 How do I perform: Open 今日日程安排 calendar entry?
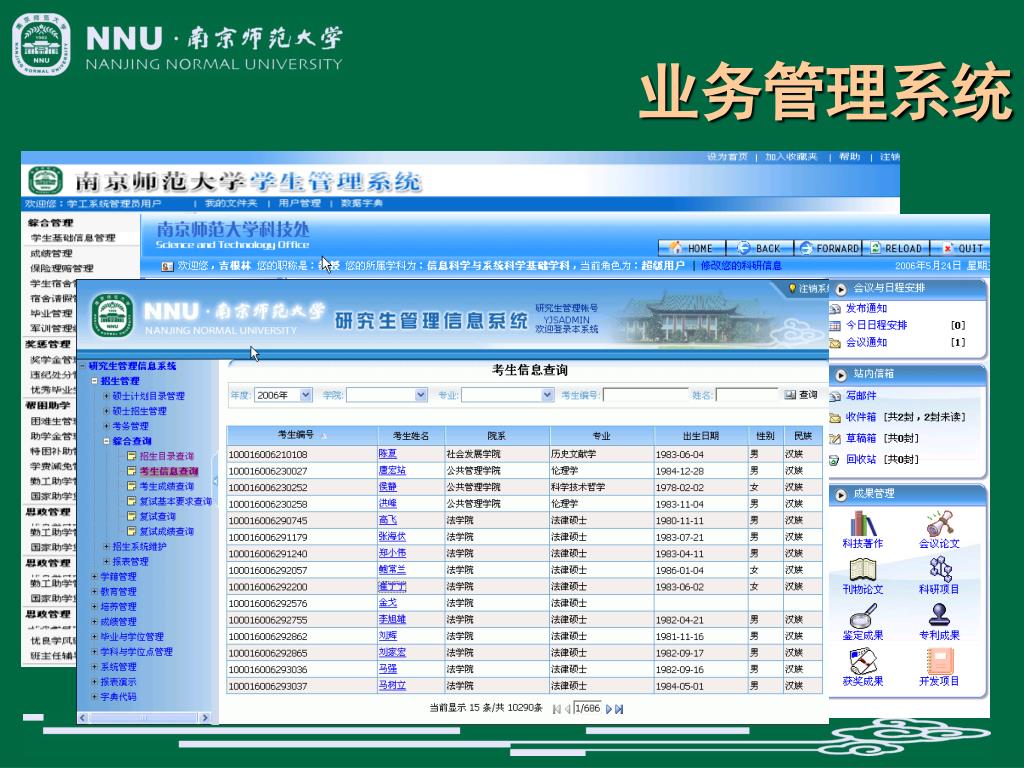[x=876, y=325]
